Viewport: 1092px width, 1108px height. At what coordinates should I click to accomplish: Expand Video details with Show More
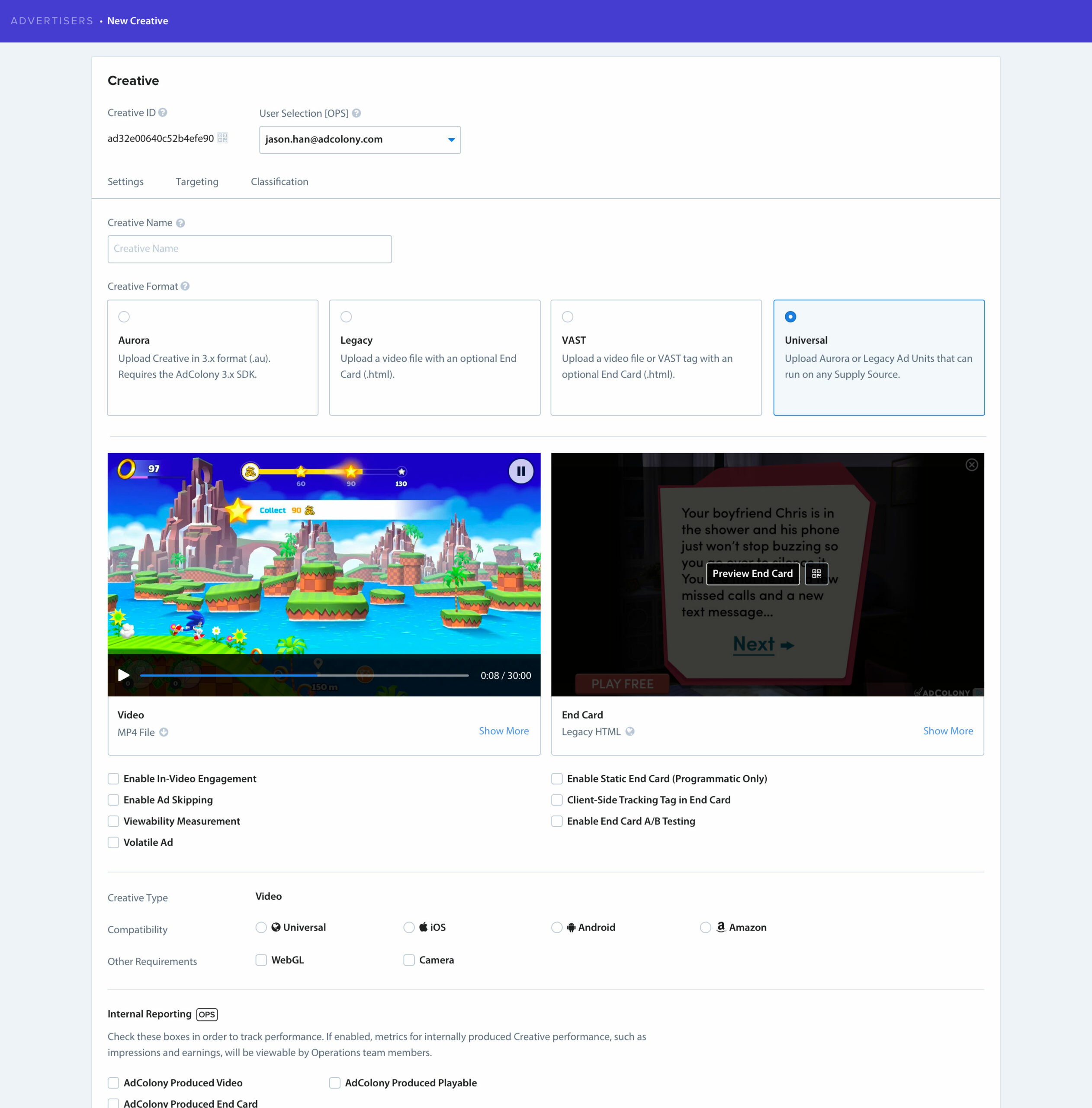[504, 731]
